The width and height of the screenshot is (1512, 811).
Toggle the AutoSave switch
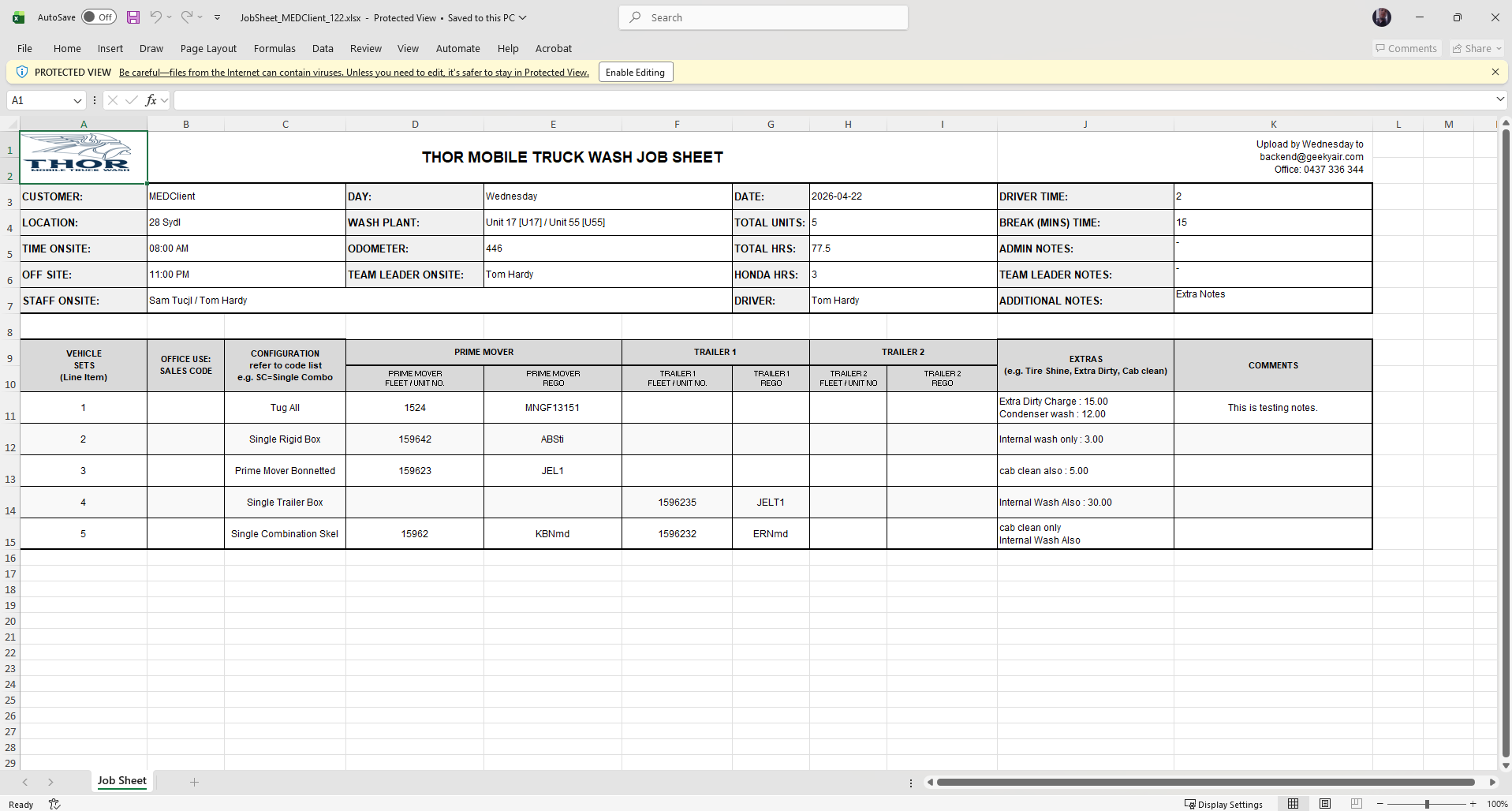[x=99, y=17]
